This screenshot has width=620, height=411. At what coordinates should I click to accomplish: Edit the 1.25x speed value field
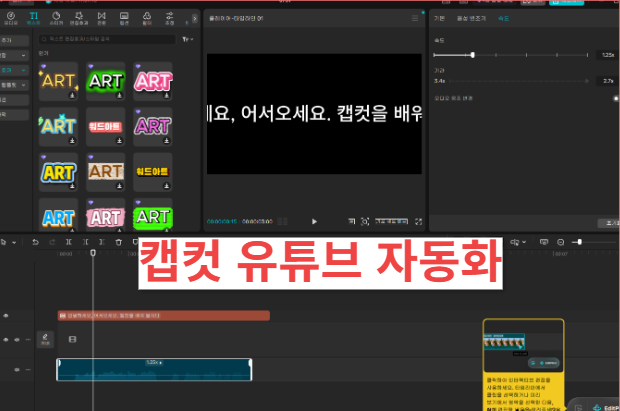607,55
